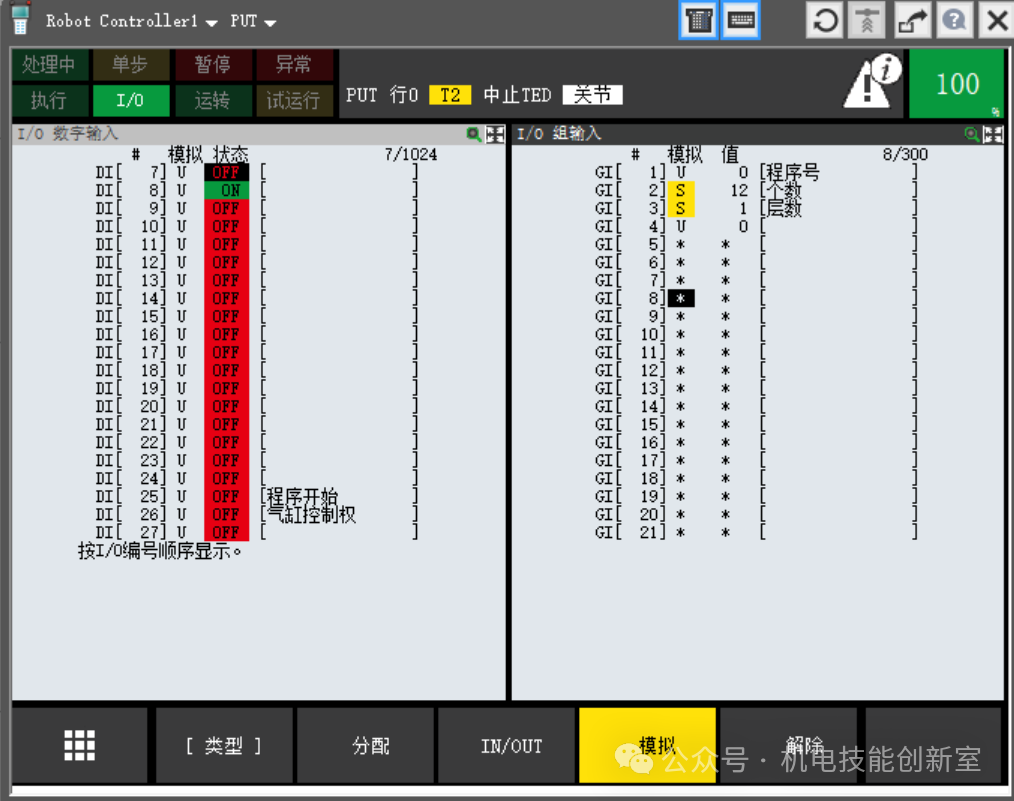1014x801 pixels.
Task: Click the 关节 coordinate label
Action: click(592, 95)
